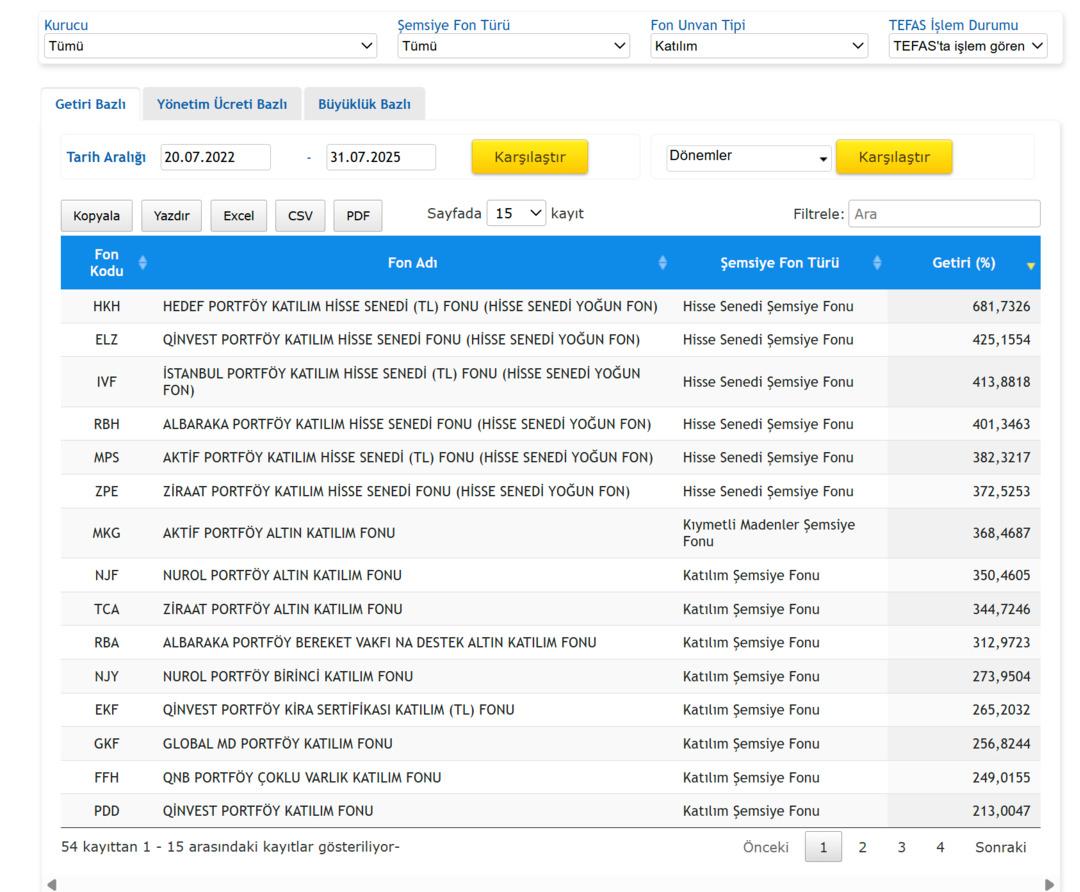This screenshot has width=1080, height=892.
Task: Switch to the Yönetim Ücreti Bazlı tab
Action: point(222,104)
